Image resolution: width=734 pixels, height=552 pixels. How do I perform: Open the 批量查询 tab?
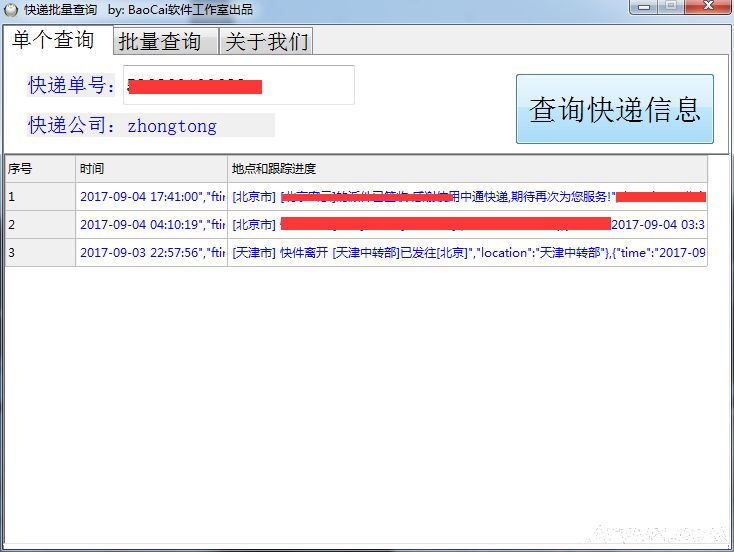pyautogui.click(x=160, y=41)
